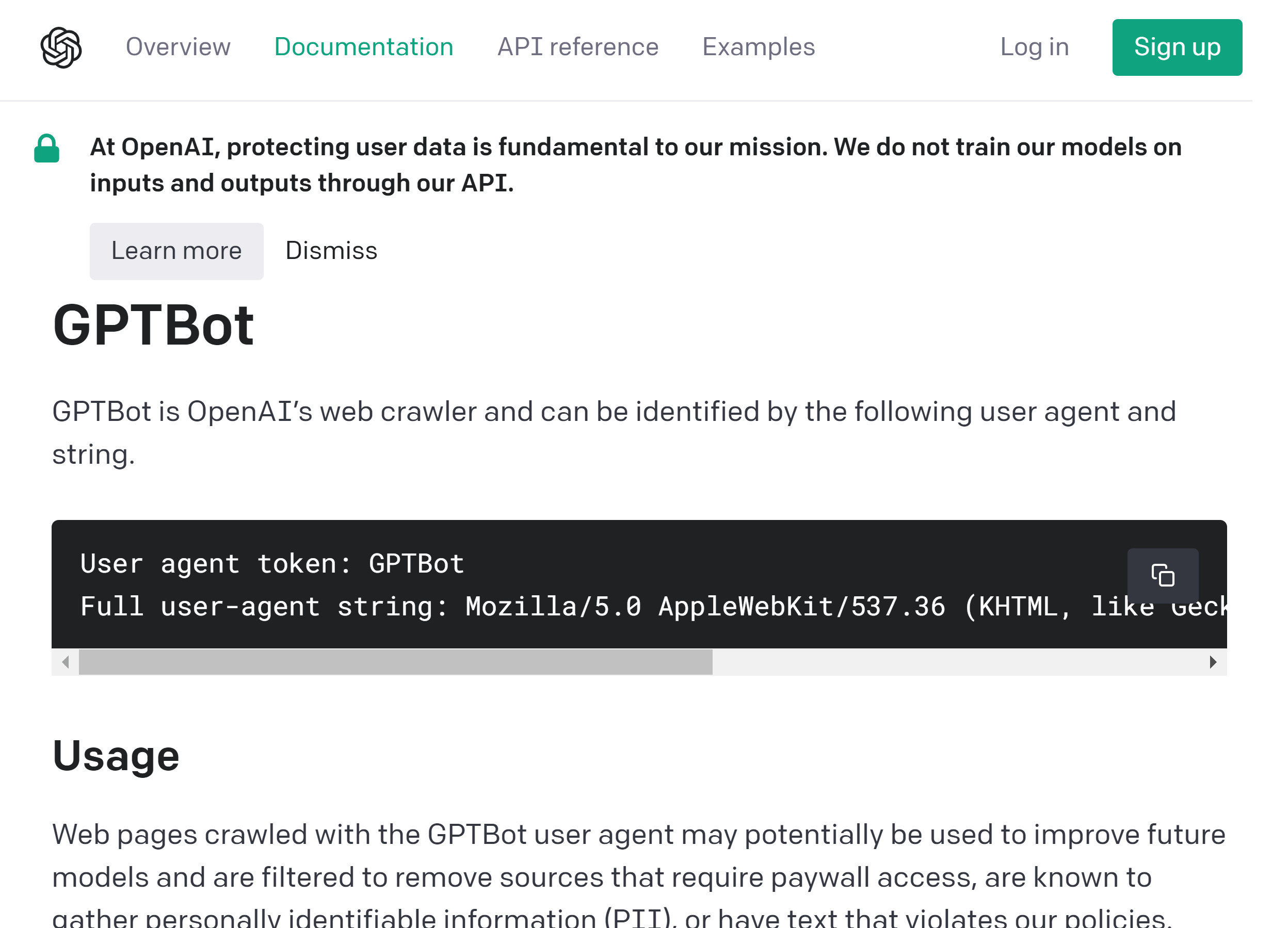
Task: Click the code block's right scroll arrow
Action: (1213, 662)
